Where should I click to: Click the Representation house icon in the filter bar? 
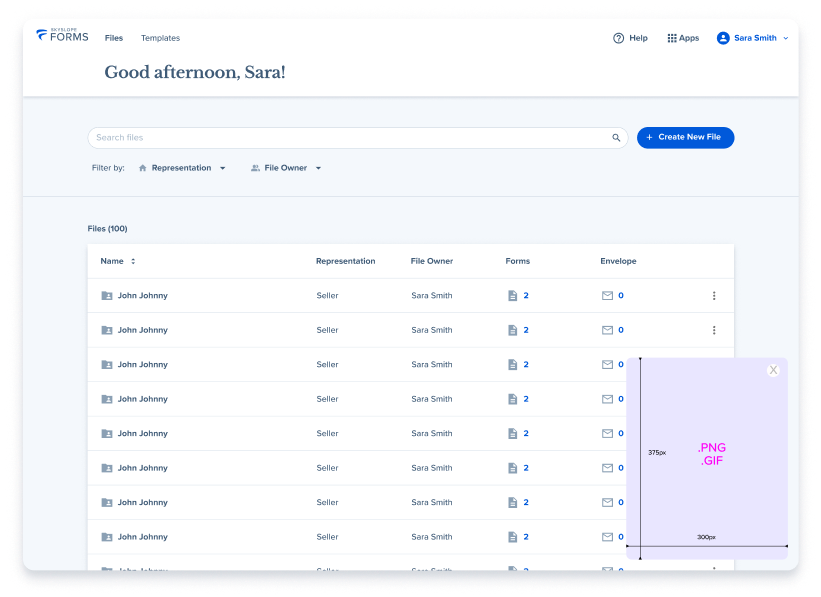[x=141, y=168]
